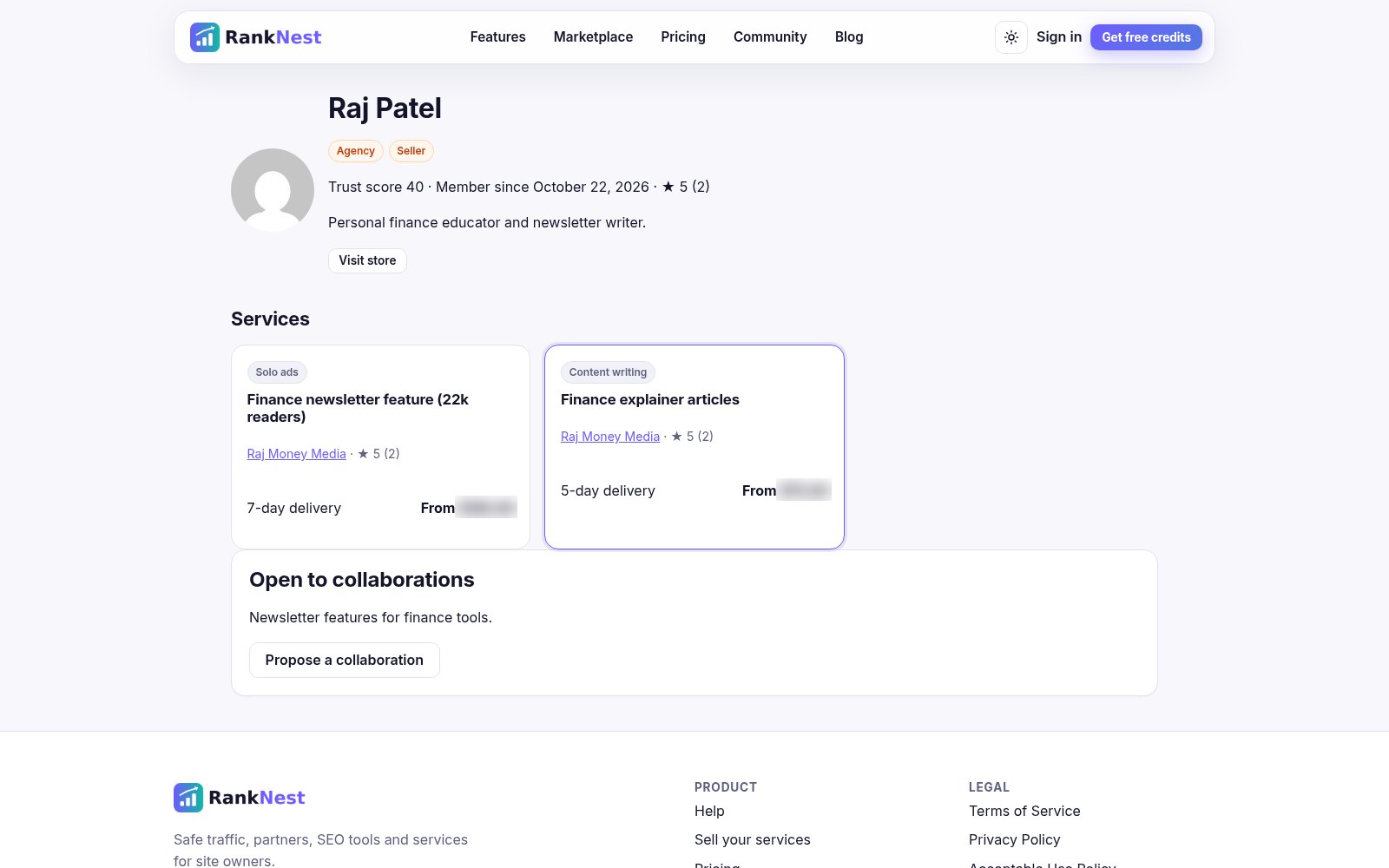Viewport: 1389px width, 868px height.
Task: Click the Agency badge
Action: (x=355, y=151)
